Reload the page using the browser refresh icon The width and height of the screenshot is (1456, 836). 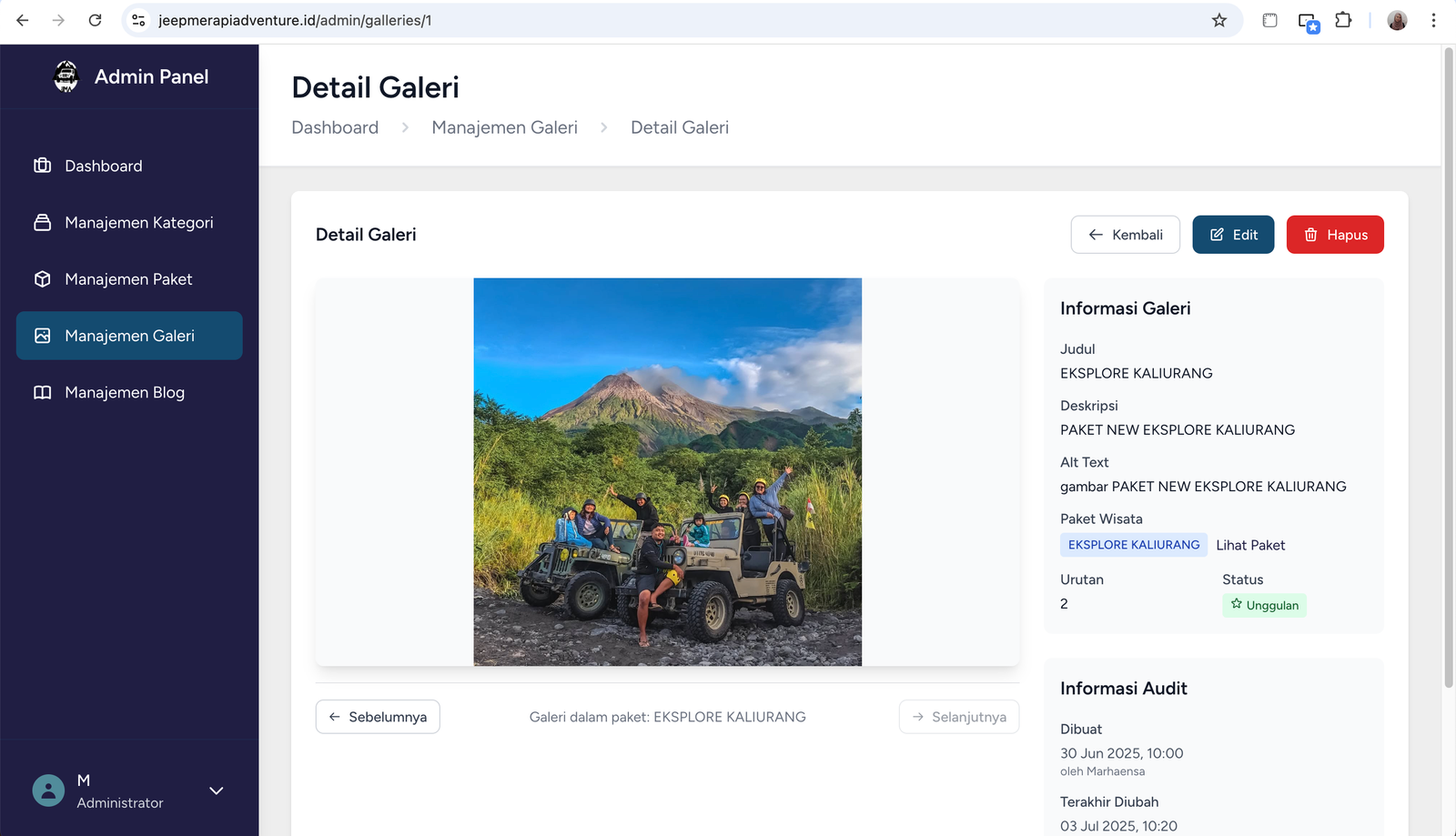pos(95,20)
